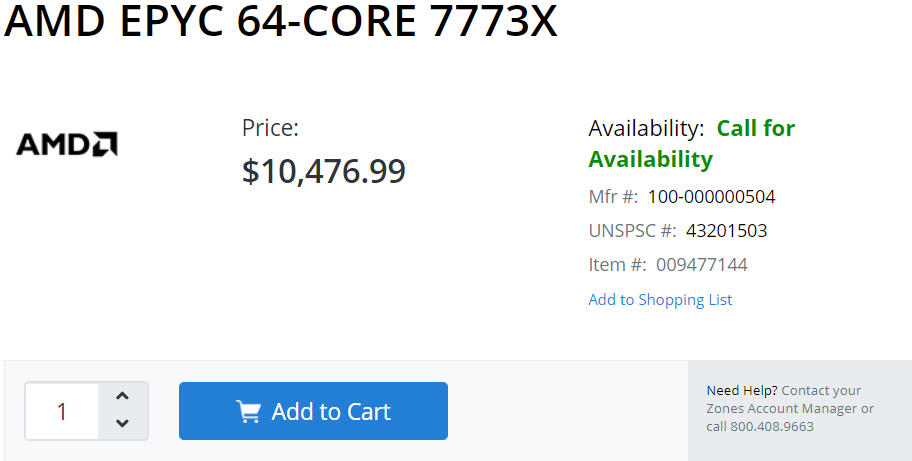Viewport: 912px width, 461px height.
Task: Open the Add to Shopping List link
Action: [x=660, y=299]
